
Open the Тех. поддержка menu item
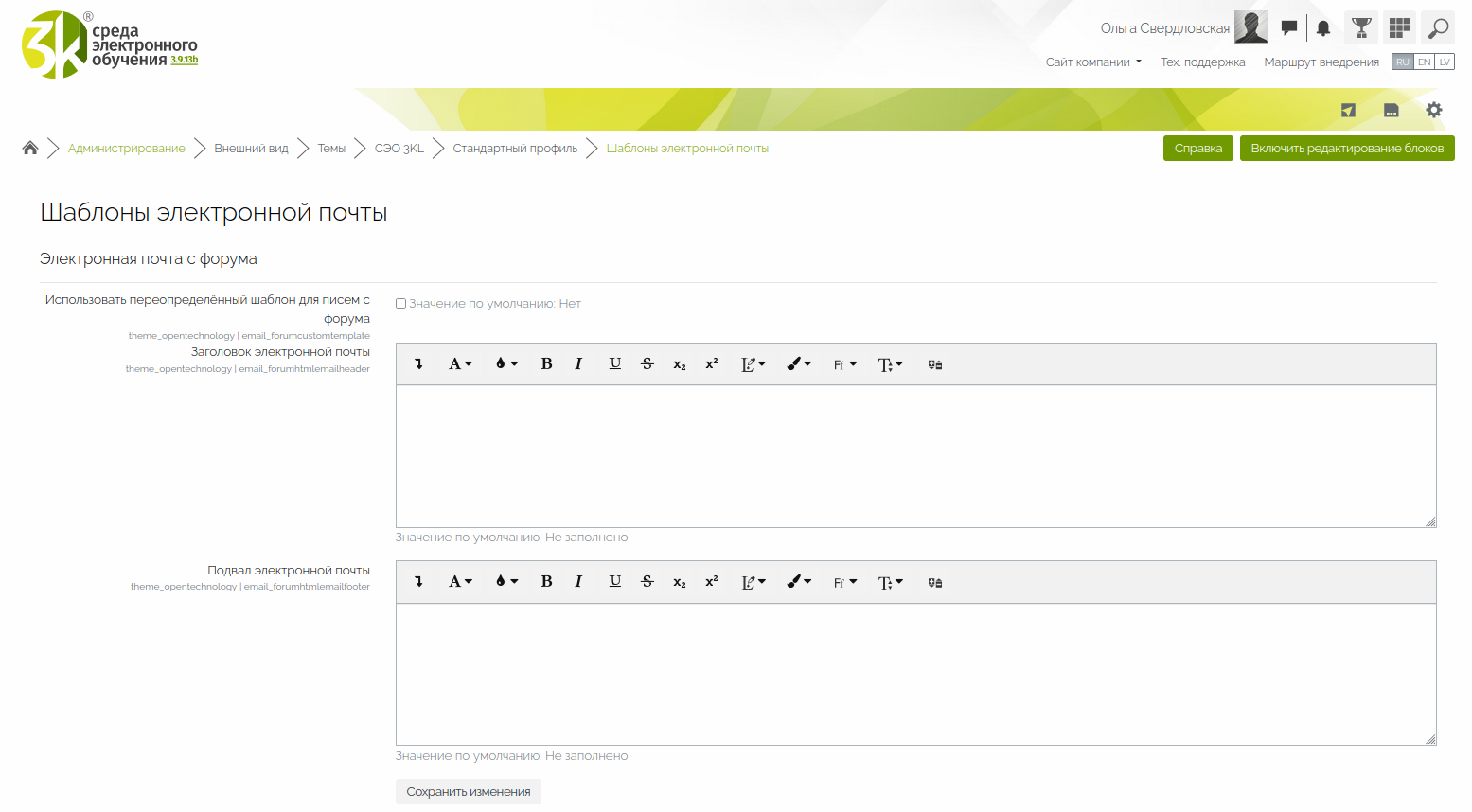(x=1202, y=62)
